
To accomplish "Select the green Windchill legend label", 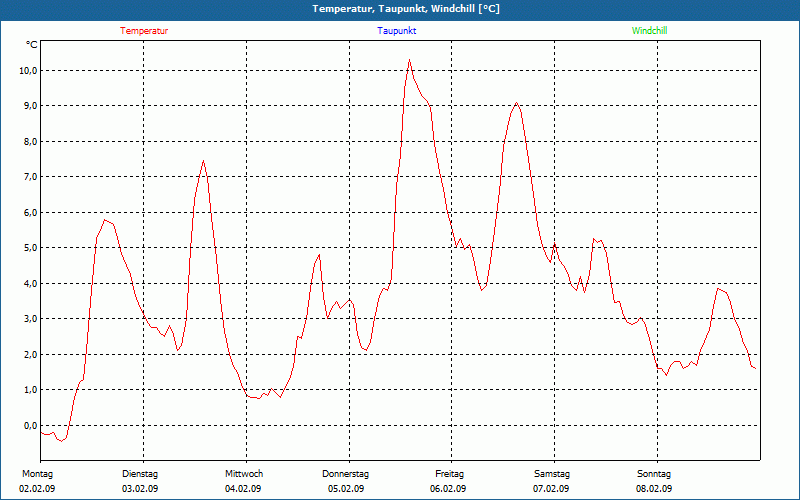I will coord(649,31).
